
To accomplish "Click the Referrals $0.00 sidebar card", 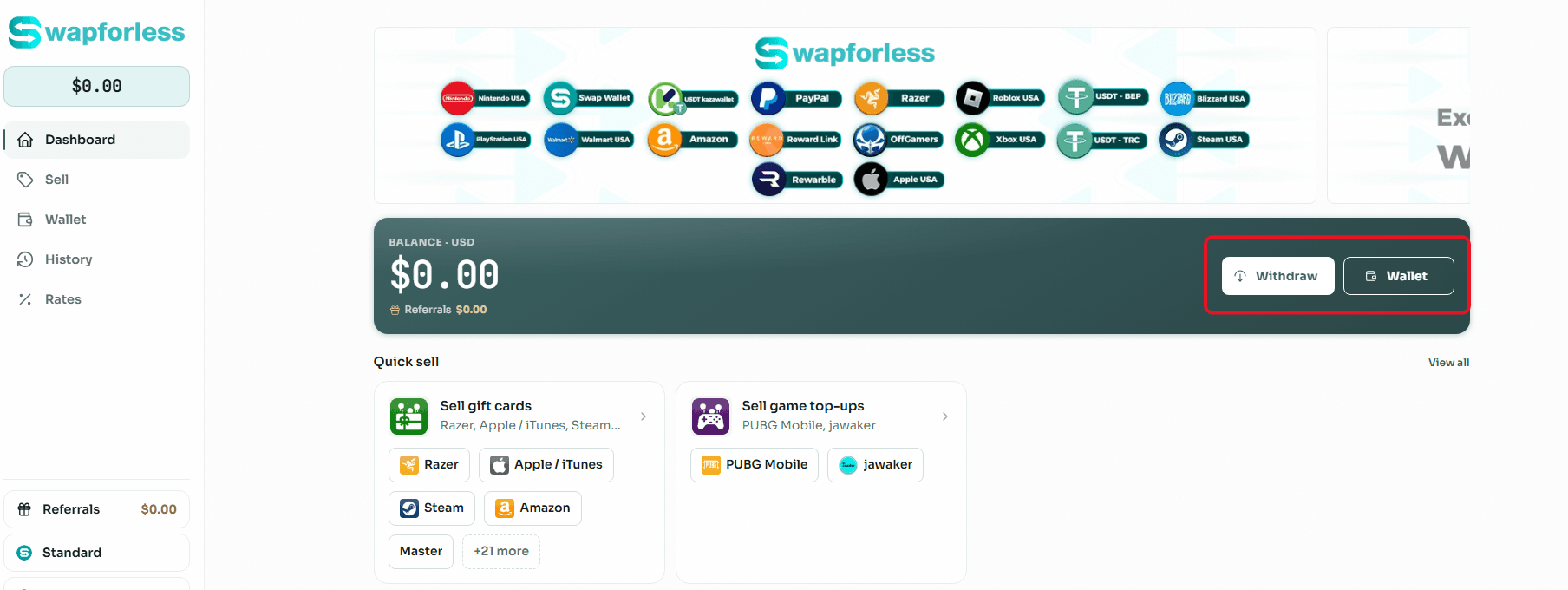I will (96, 509).
